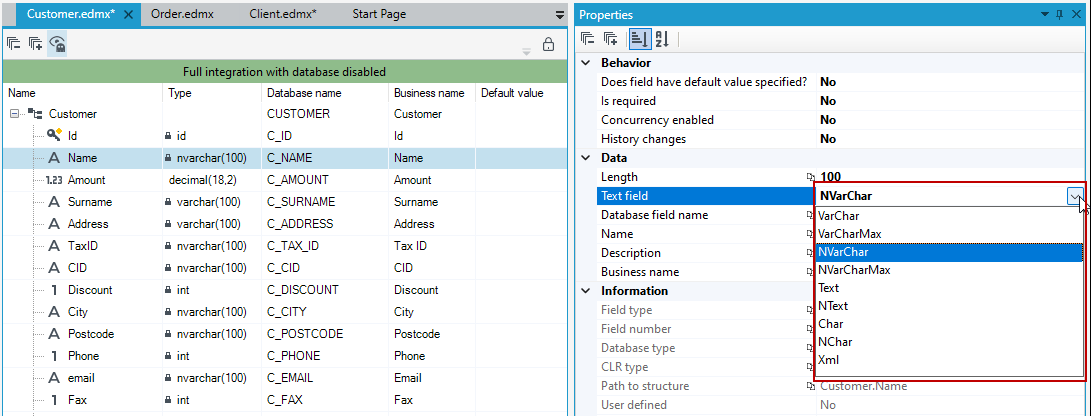Collapse the Information section
The height and width of the screenshot is (416, 1091).
(585, 291)
